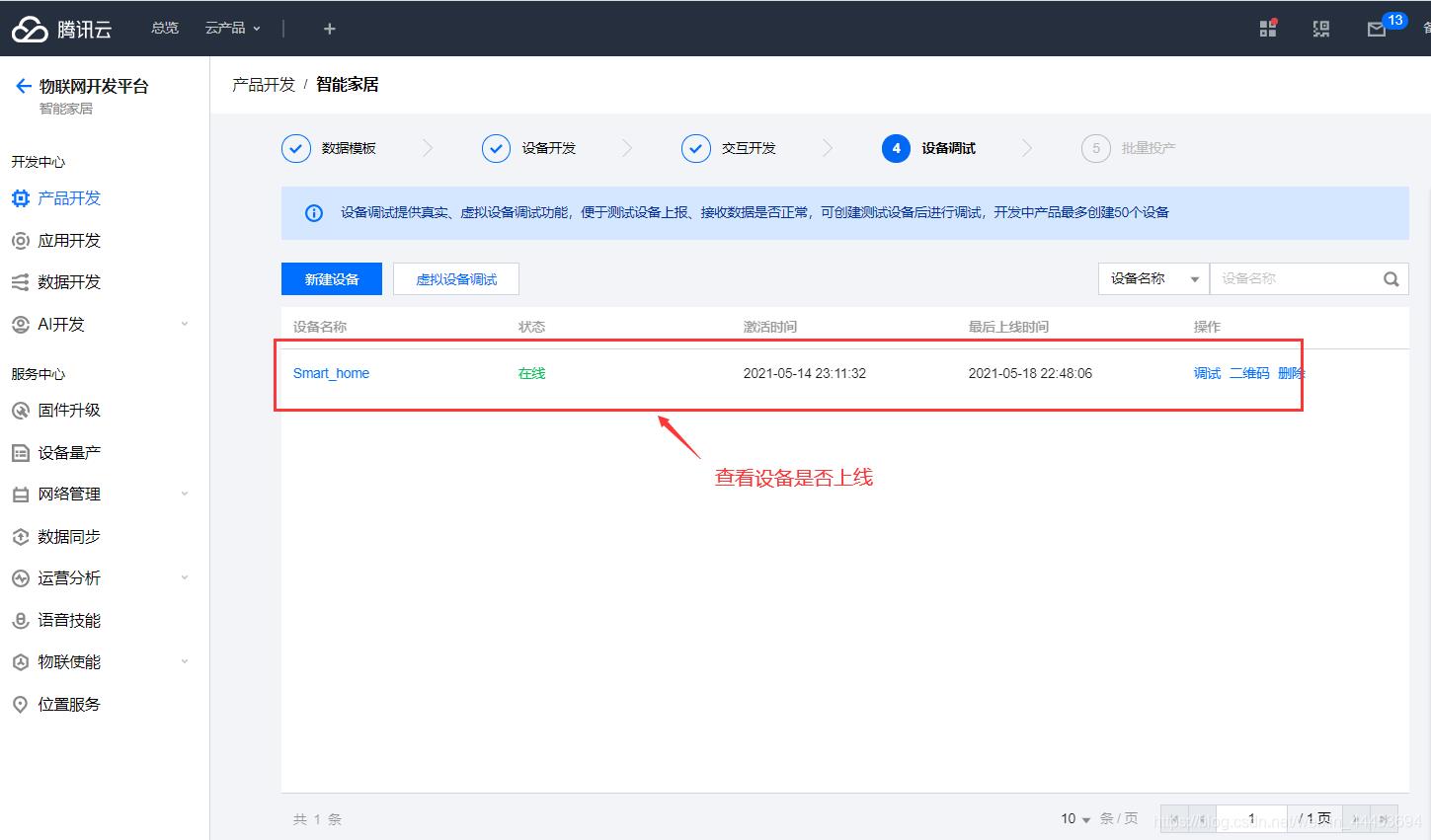Open 物联使能 in the sidebar
1431x840 pixels.
69,662
